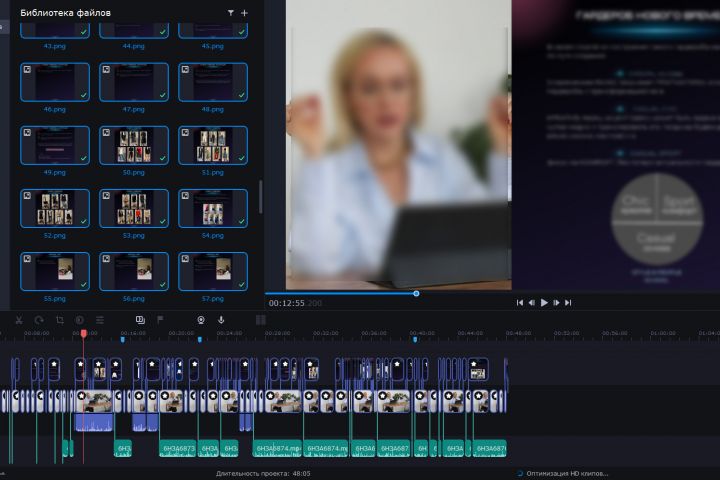The height and width of the screenshot is (480, 720).
Task: Step back one frame
Action: click(x=532, y=303)
